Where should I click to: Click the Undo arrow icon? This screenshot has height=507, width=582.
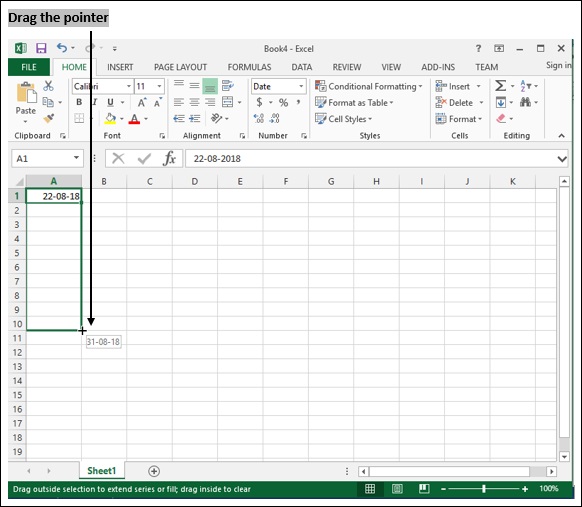(62, 48)
